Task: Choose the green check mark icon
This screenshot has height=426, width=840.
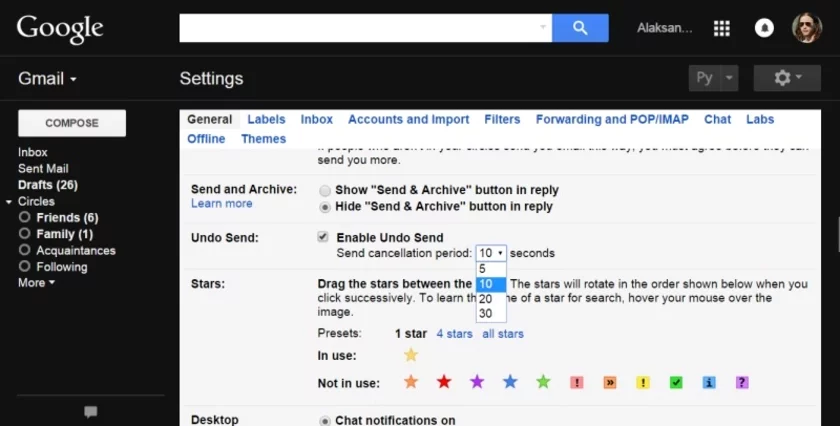Action: [676, 382]
